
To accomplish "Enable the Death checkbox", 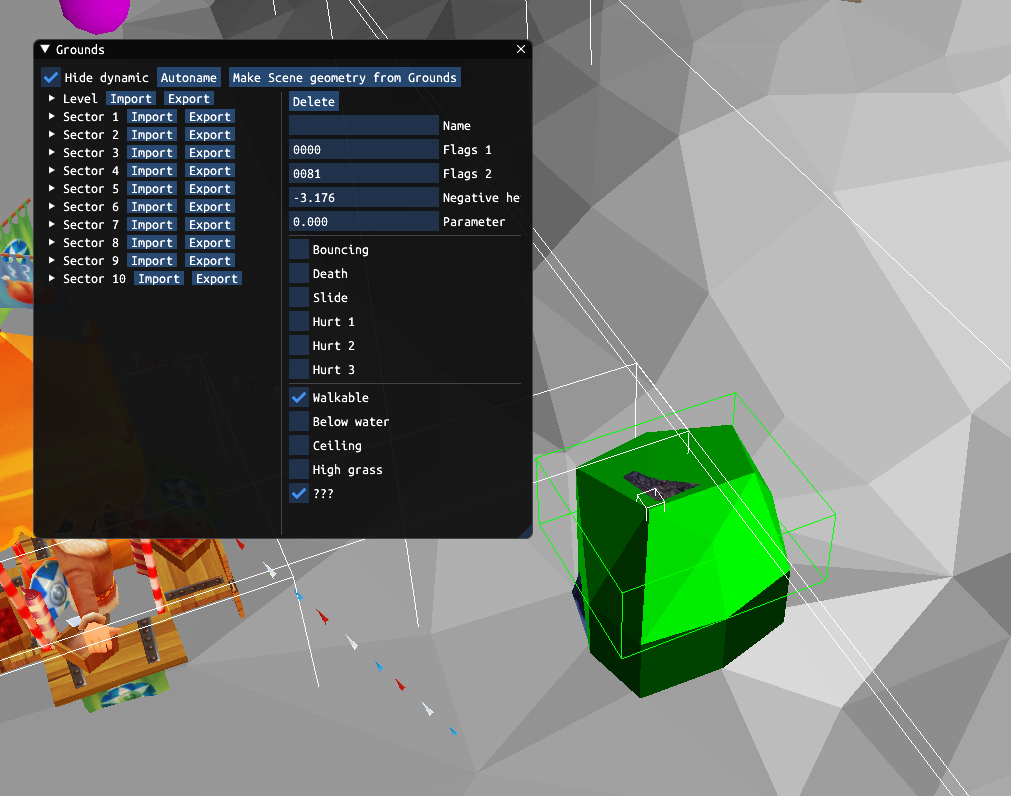I will click(299, 273).
